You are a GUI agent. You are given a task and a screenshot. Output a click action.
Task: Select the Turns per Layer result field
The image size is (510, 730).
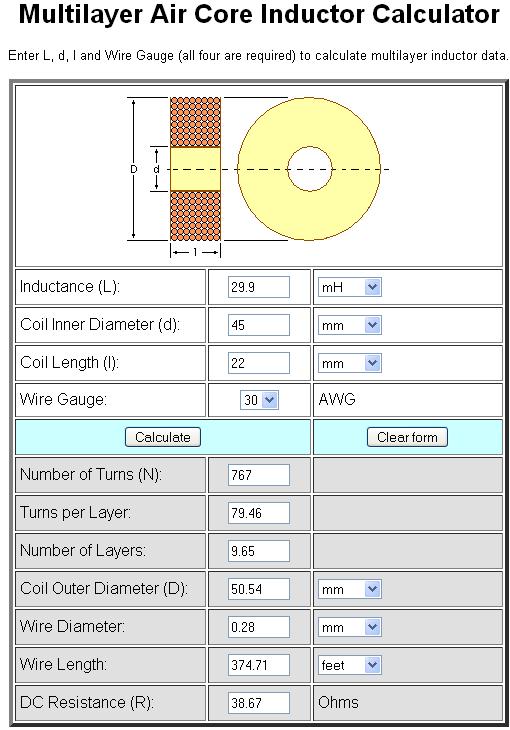click(258, 513)
